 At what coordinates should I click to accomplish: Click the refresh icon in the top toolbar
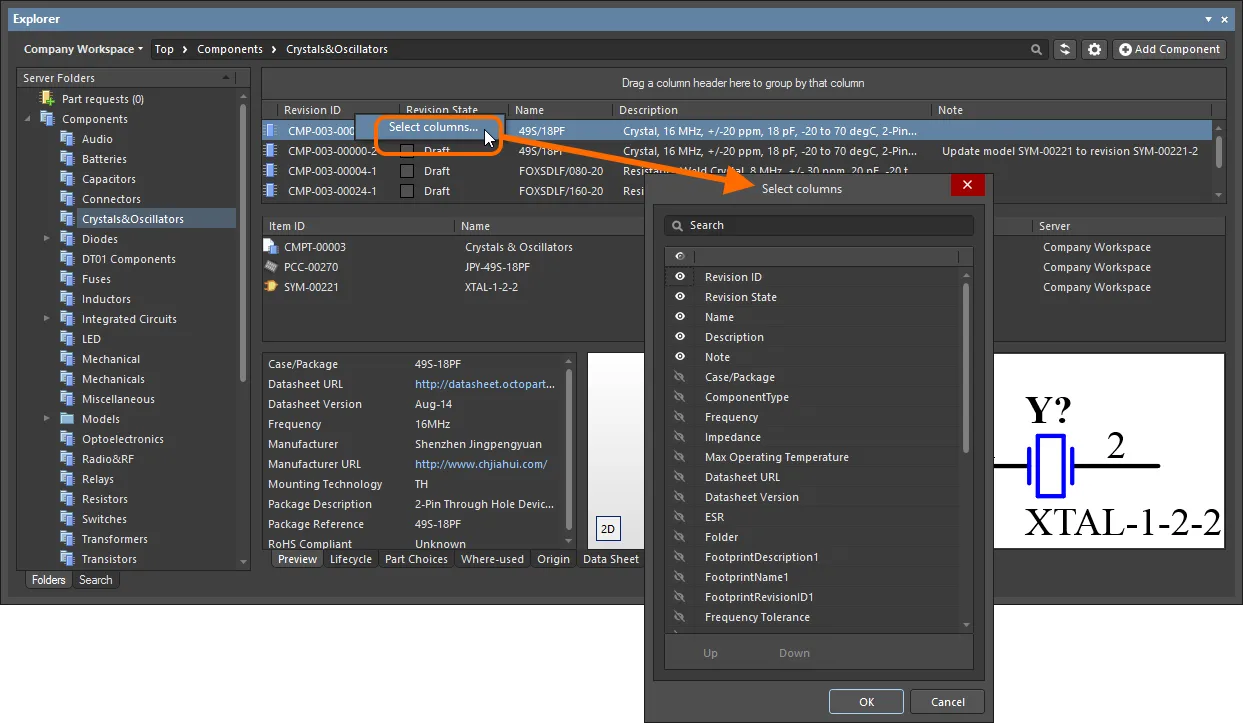1066,49
